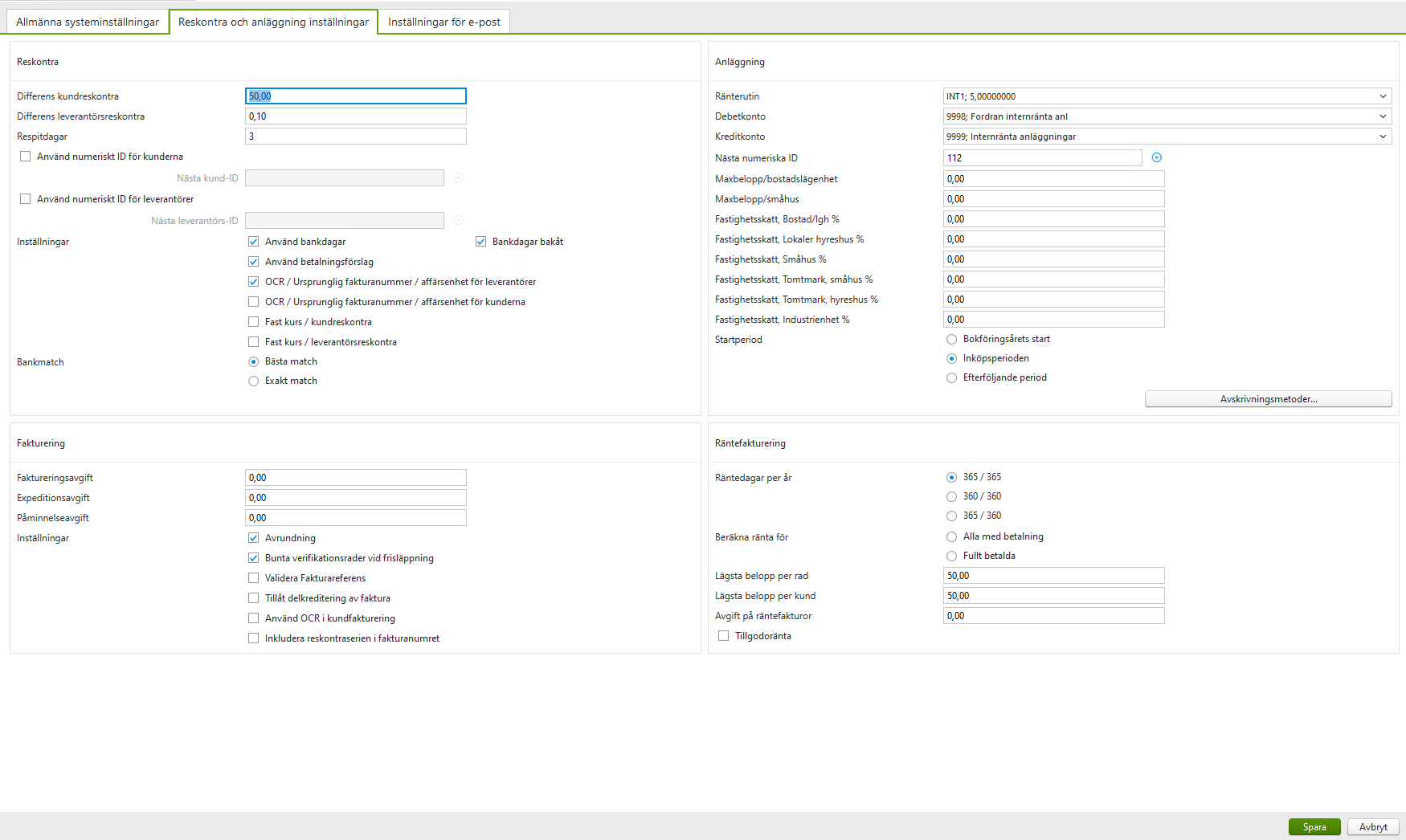
Task: Choose "360 / 360" räntedagar per år
Action: click(x=951, y=495)
